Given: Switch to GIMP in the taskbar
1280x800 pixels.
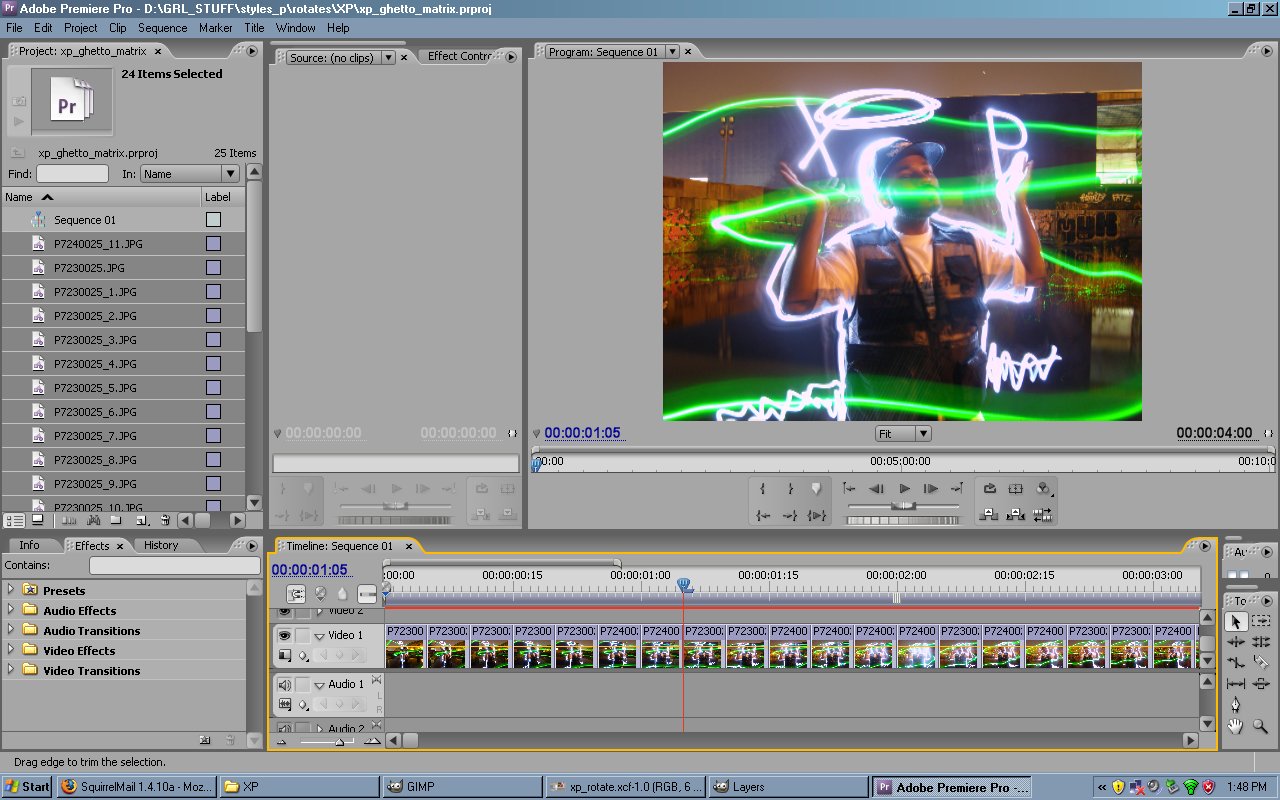Looking at the screenshot, I should pos(460,786).
